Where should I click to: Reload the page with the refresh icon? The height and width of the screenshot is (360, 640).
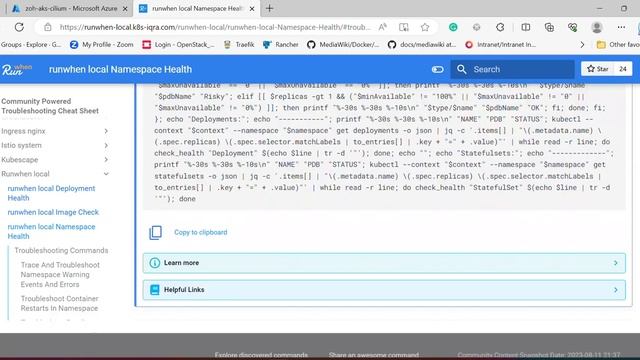19,27
